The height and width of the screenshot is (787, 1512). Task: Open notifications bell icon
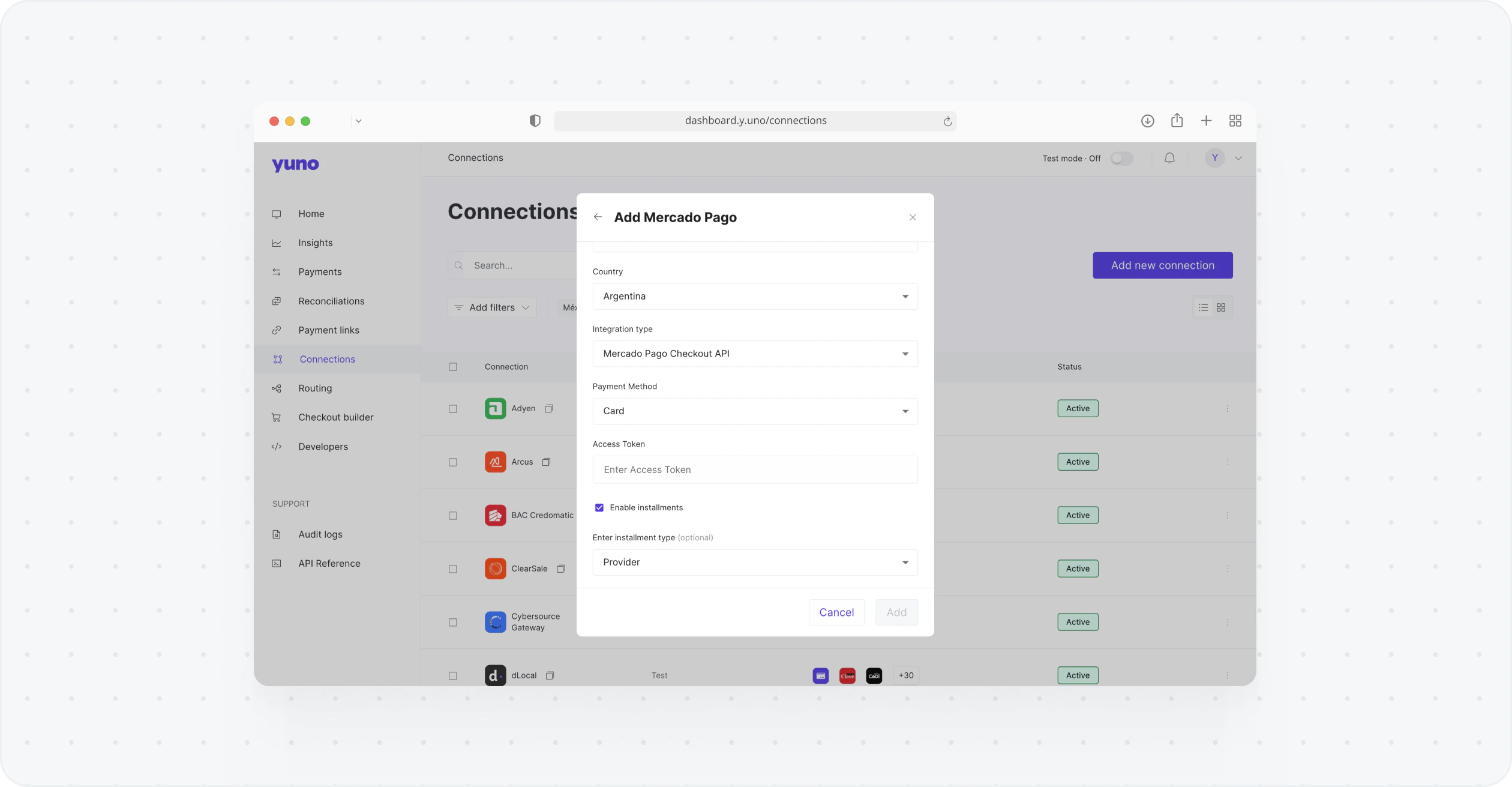coord(1169,158)
